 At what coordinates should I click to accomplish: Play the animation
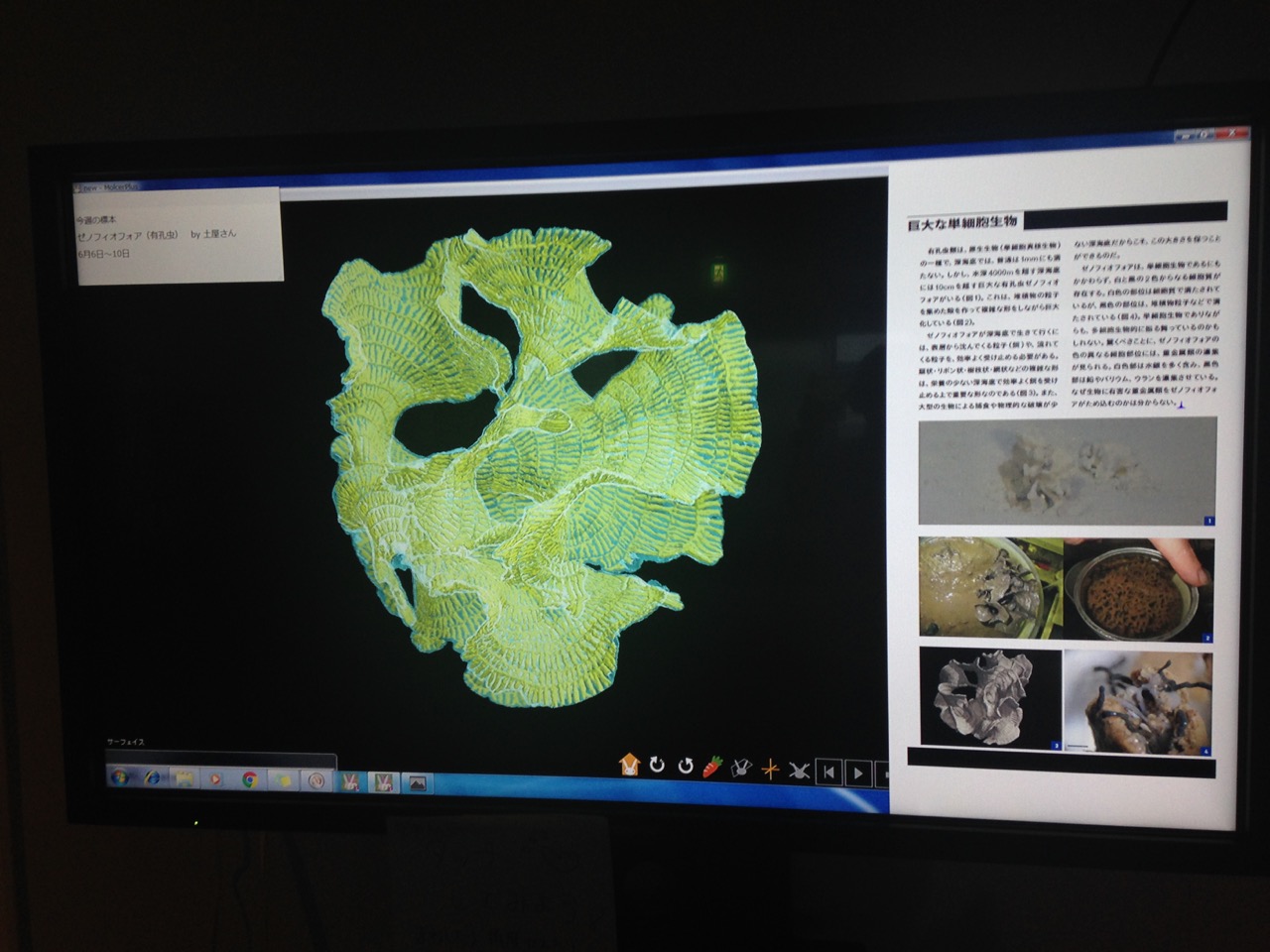point(858,772)
